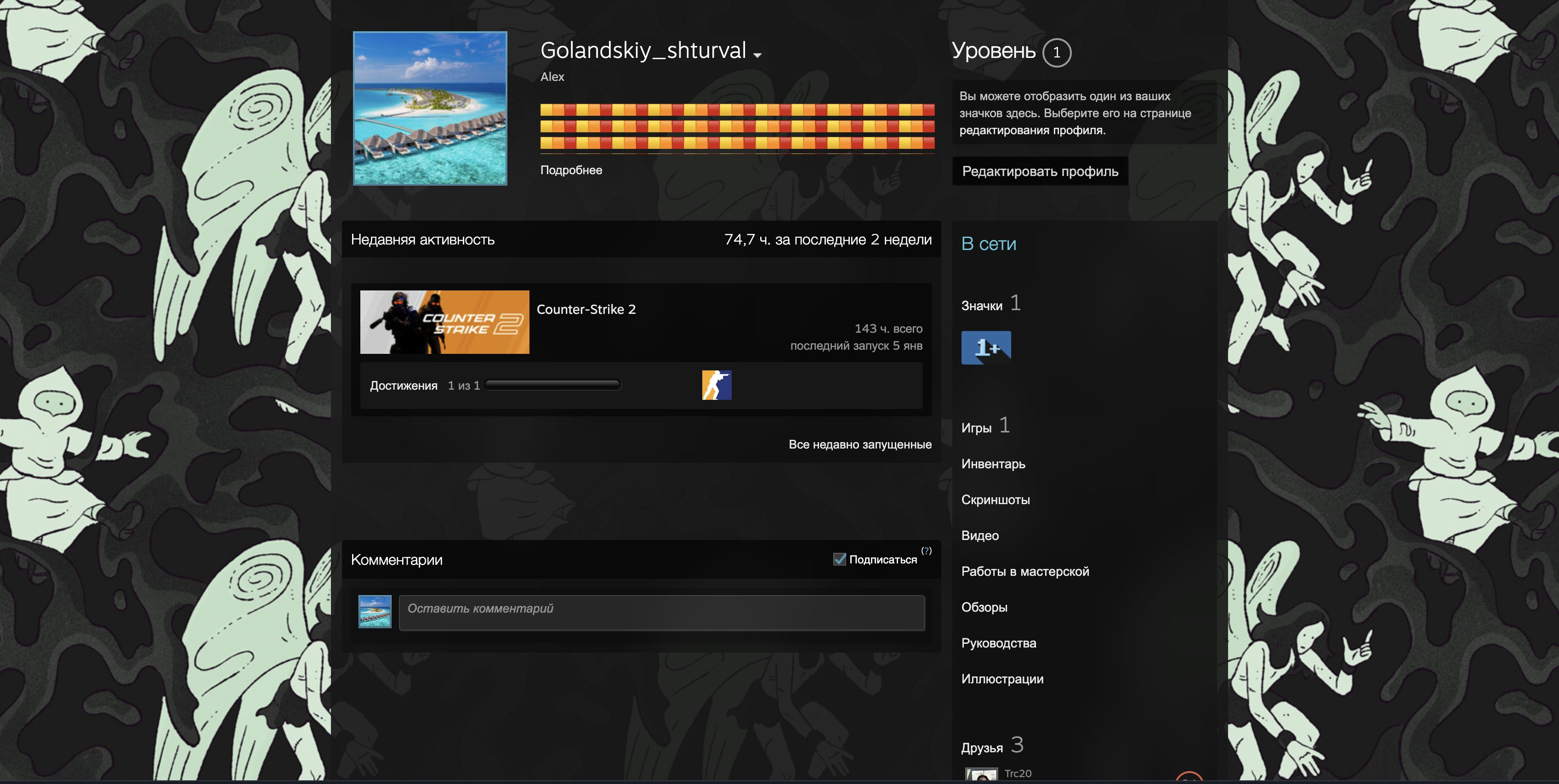Open the Значки badges page
This screenshot has height=784, width=1559.
981,306
